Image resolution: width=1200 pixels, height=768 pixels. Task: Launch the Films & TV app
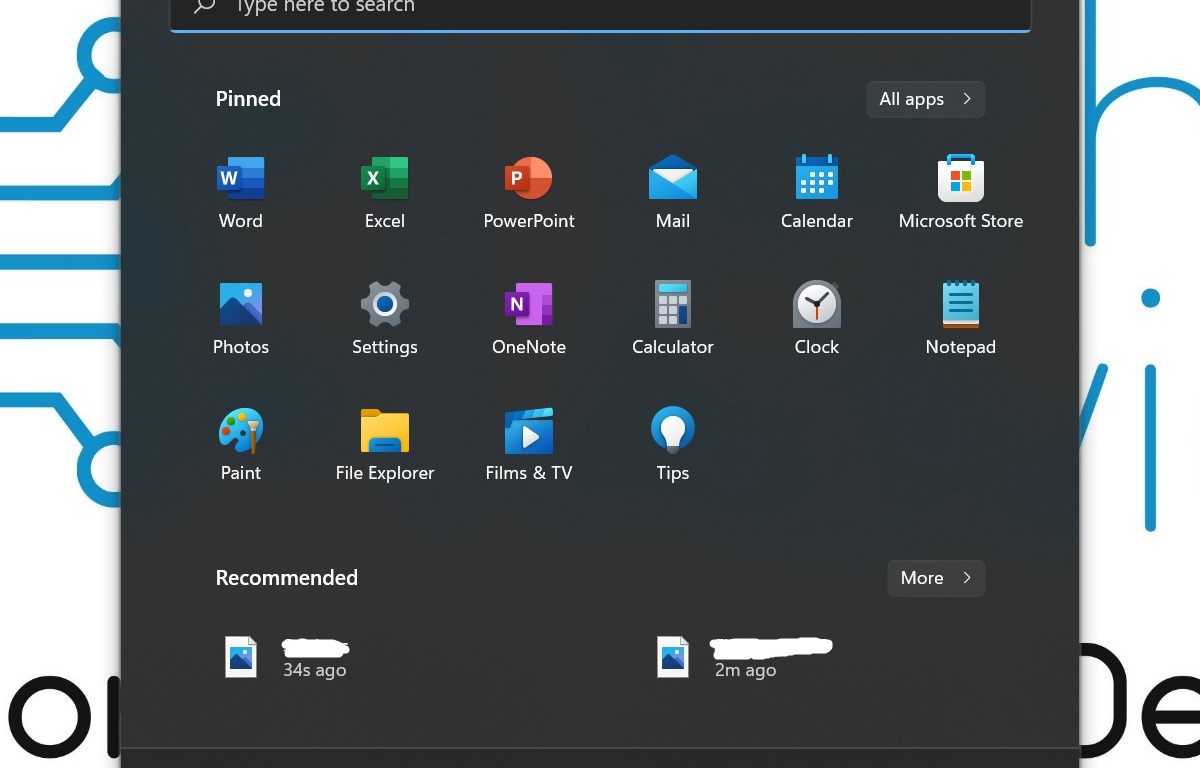(x=528, y=443)
